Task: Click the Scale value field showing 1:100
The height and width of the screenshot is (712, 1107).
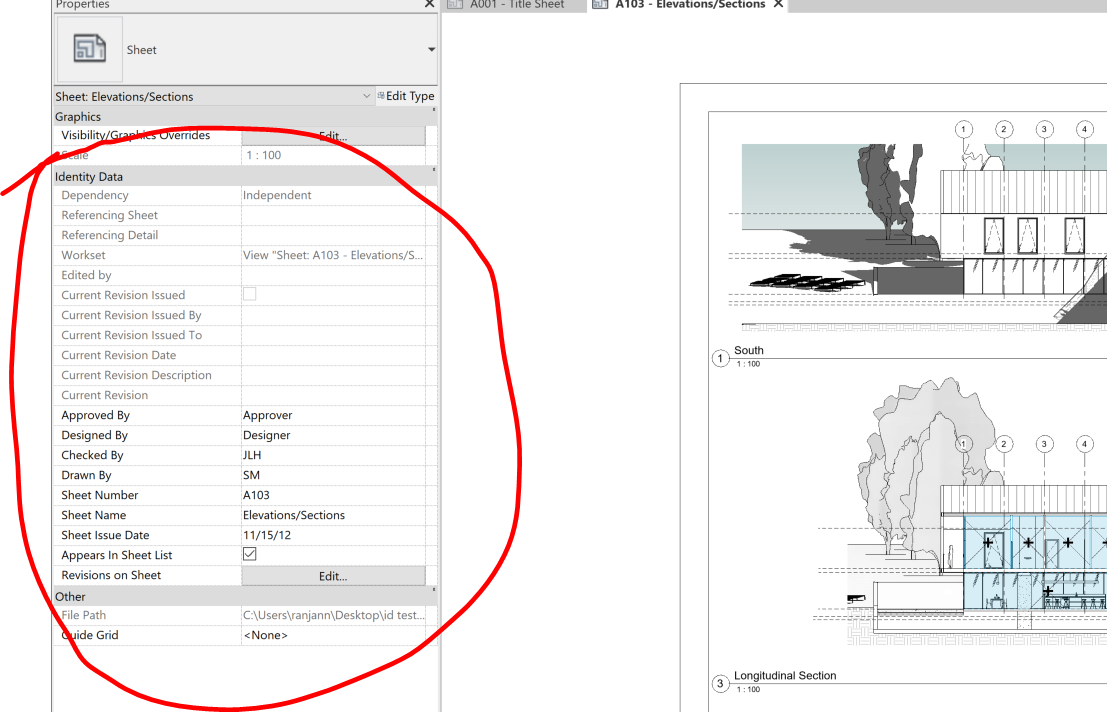Action: pos(333,155)
